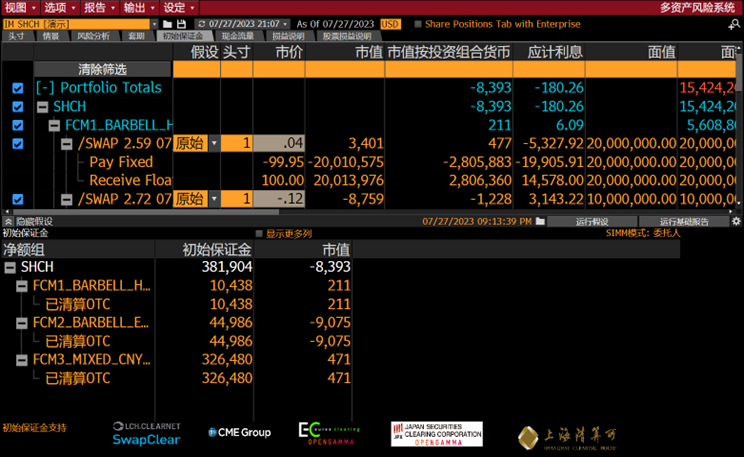Click the CME Group logo

[239, 433]
